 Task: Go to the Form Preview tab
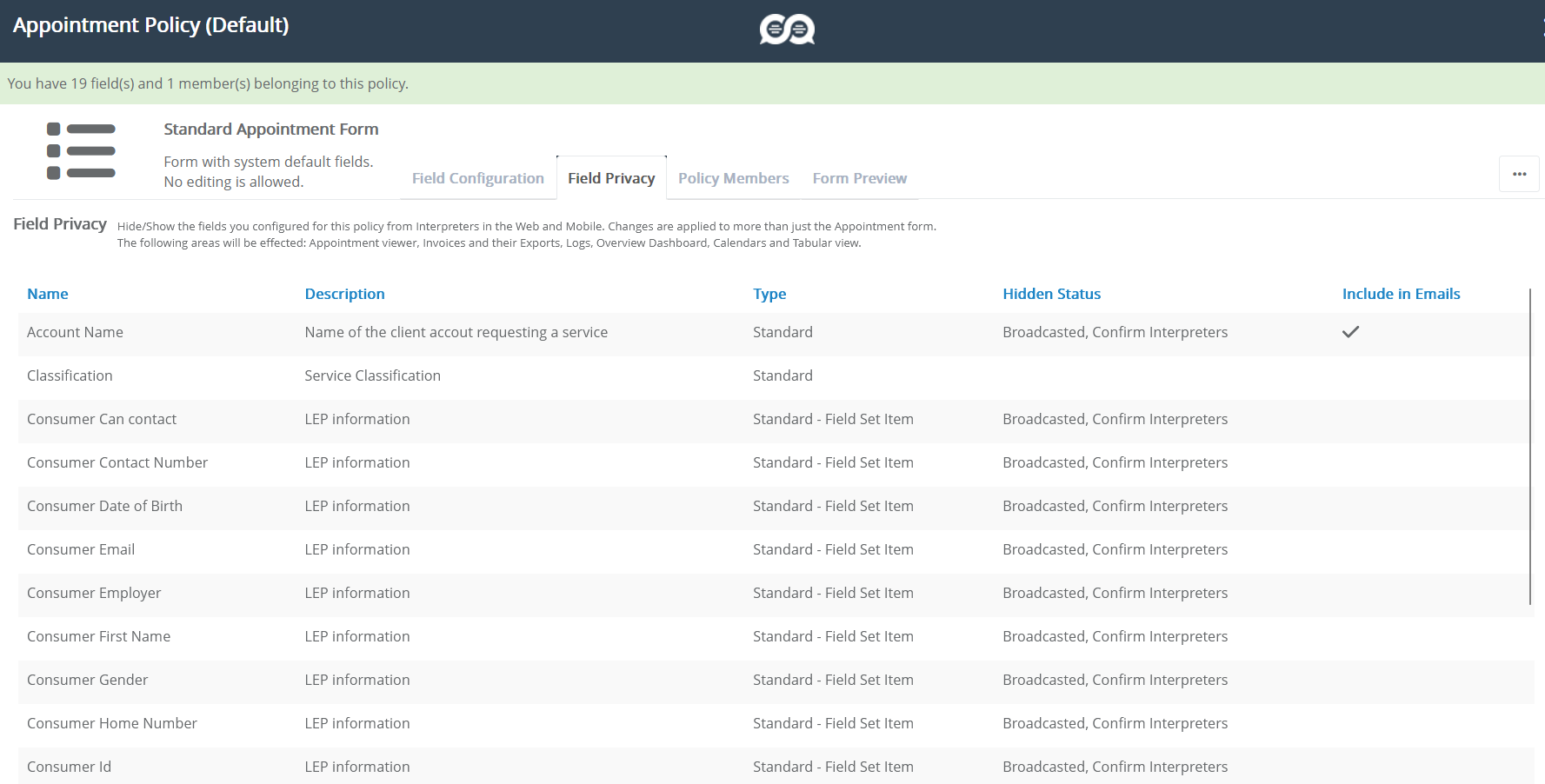(x=859, y=178)
